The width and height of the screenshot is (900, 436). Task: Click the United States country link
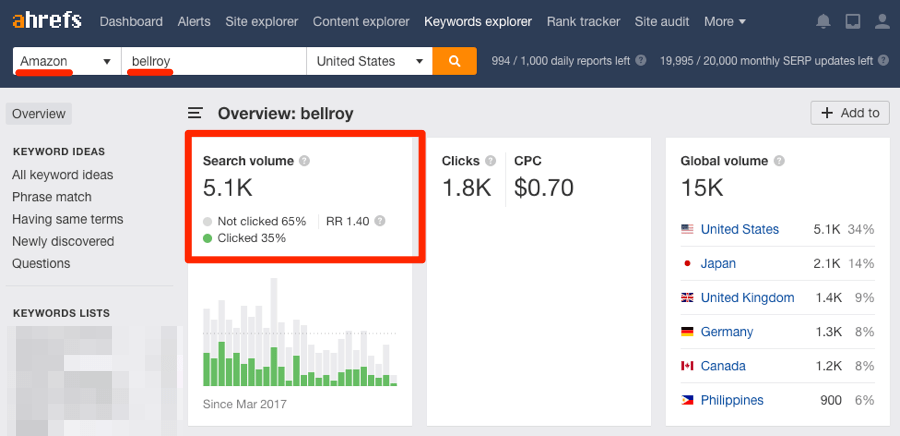click(x=740, y=229)
